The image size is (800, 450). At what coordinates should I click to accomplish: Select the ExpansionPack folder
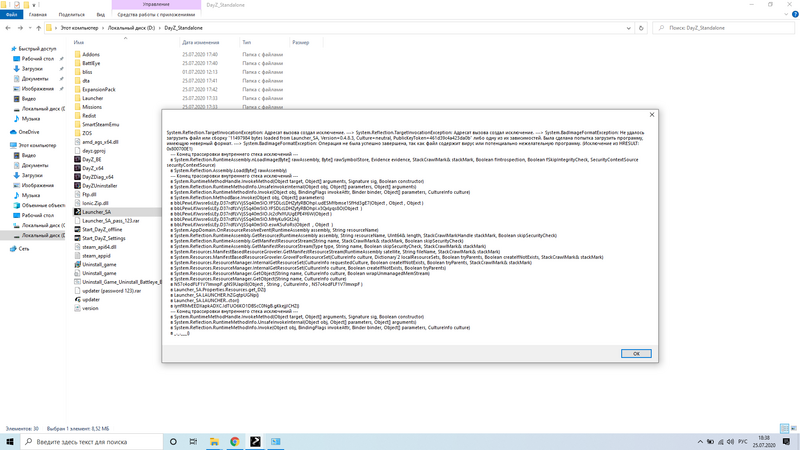click(x=98, y=89)
